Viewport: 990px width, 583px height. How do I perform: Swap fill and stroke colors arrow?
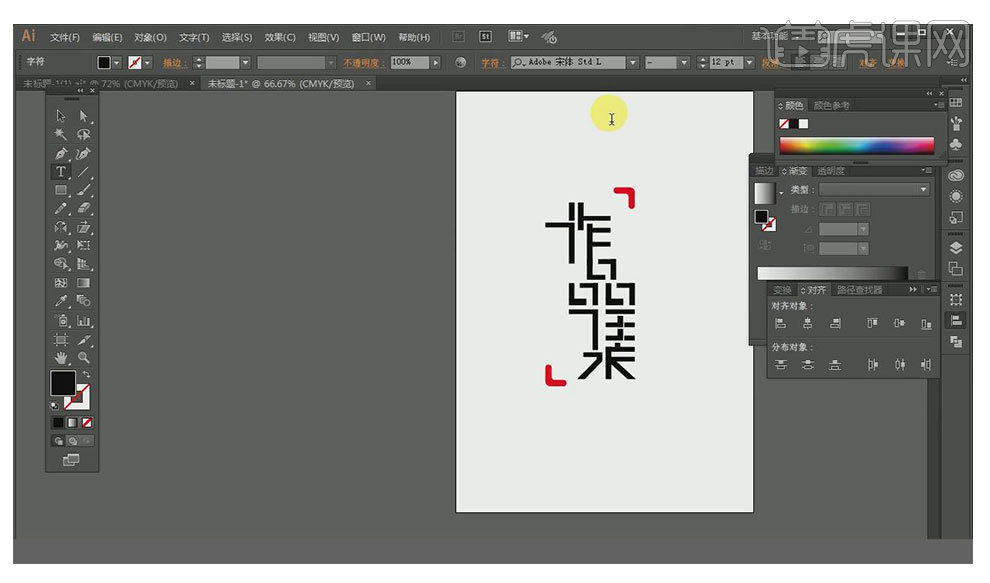[86, 374]
